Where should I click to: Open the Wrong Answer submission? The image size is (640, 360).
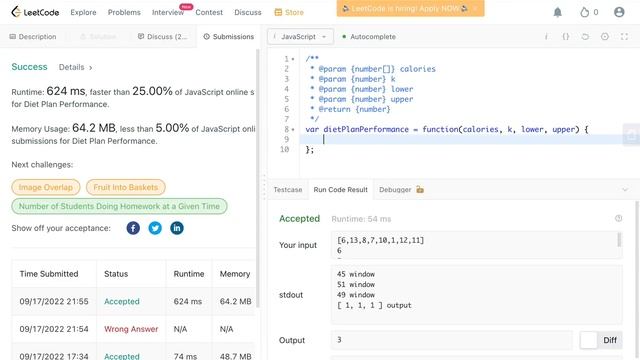[131, 329]
